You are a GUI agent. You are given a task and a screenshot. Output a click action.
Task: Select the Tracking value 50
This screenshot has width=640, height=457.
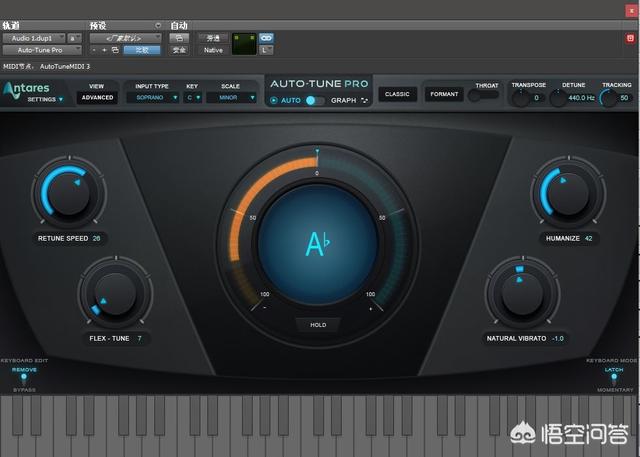point(624,98)
